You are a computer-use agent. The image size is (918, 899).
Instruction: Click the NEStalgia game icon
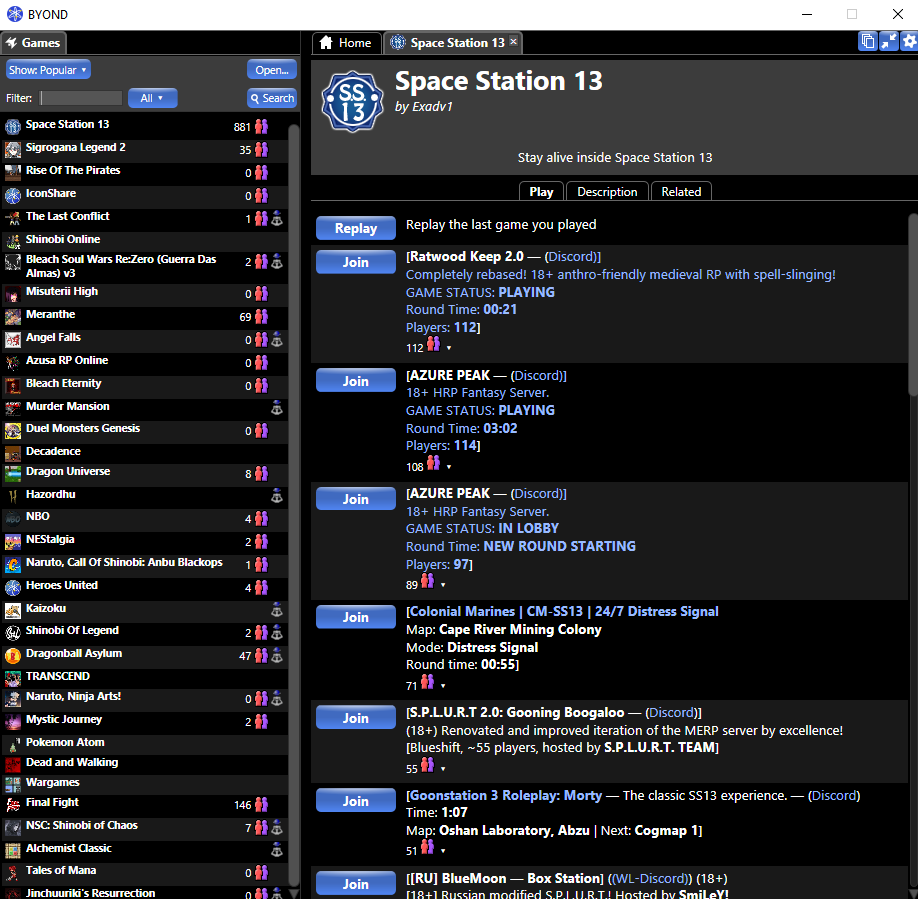13,542
